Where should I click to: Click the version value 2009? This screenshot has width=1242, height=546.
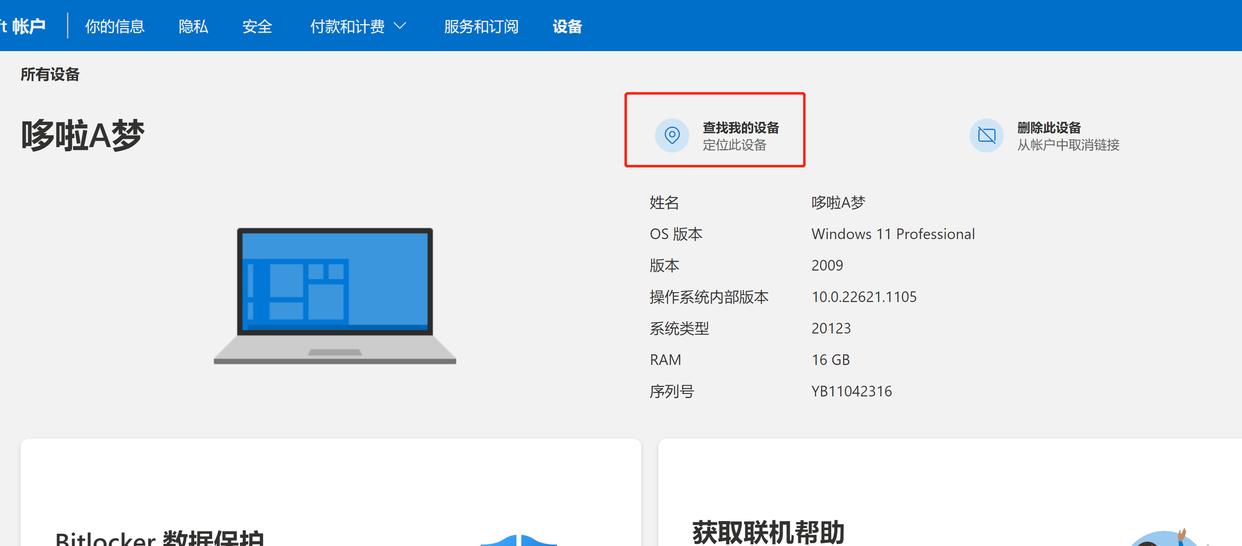click(x=827, y=265)
